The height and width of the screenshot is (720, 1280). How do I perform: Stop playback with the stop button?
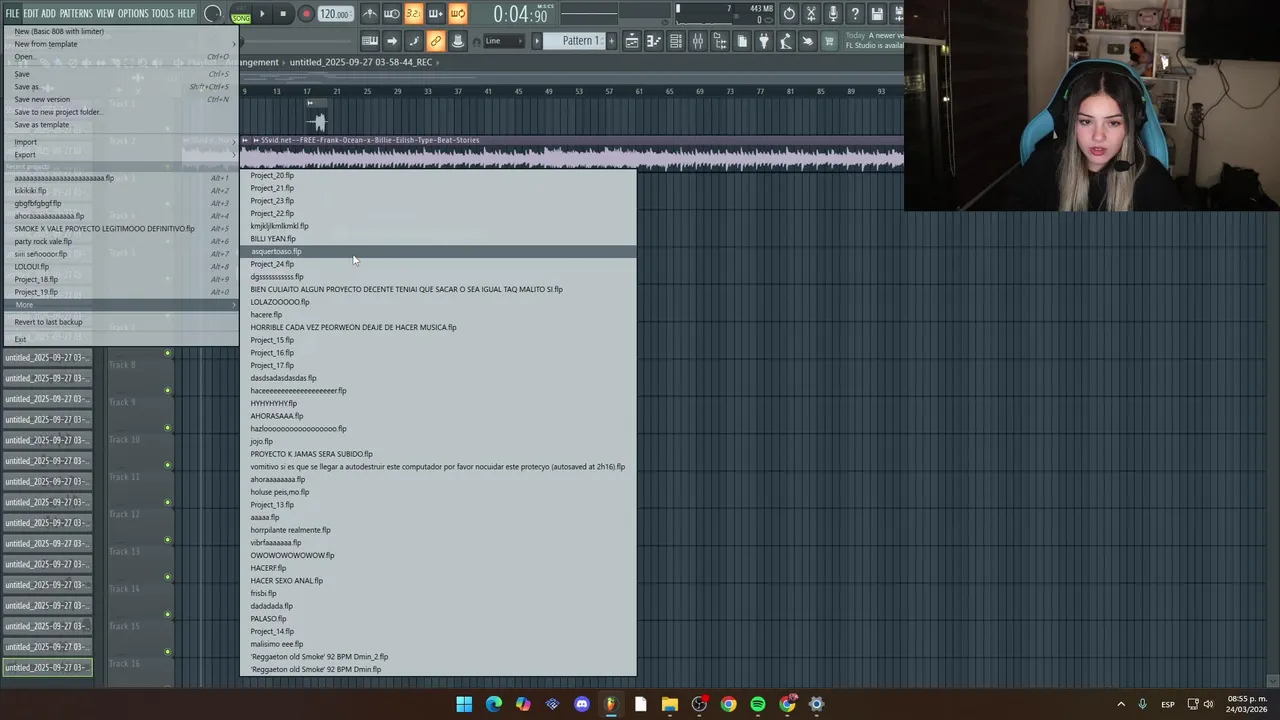tap(284, 14)
